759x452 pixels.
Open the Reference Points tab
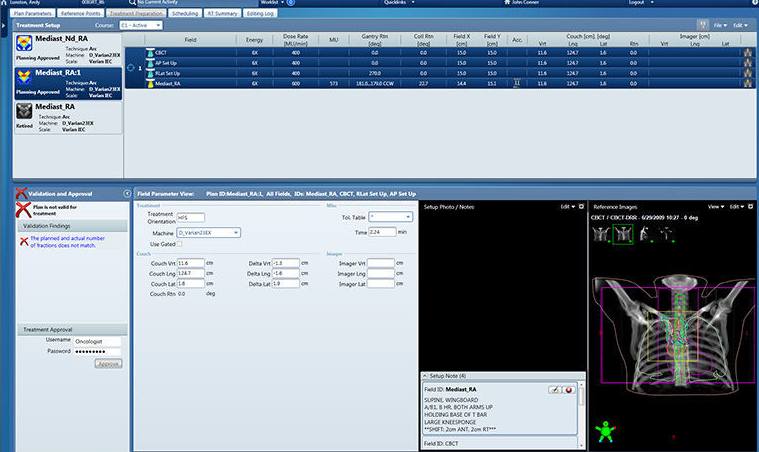click(80, 14)
